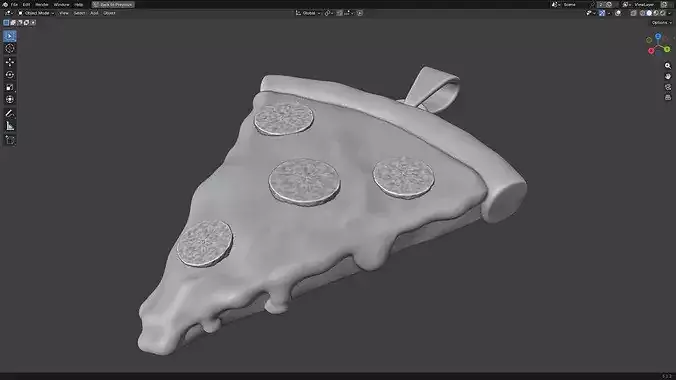Image resolution: width=676 pixels, height=380 pixels.
Task: Click the Back to Previous button
Action: [x=113, y=4]
